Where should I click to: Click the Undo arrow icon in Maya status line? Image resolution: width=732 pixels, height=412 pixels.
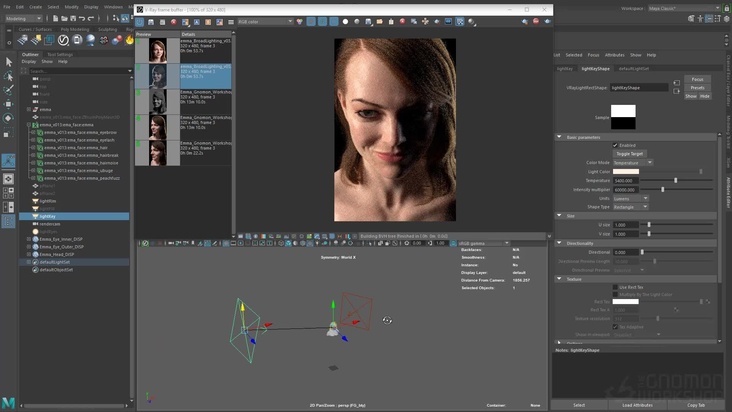point(82,18)
